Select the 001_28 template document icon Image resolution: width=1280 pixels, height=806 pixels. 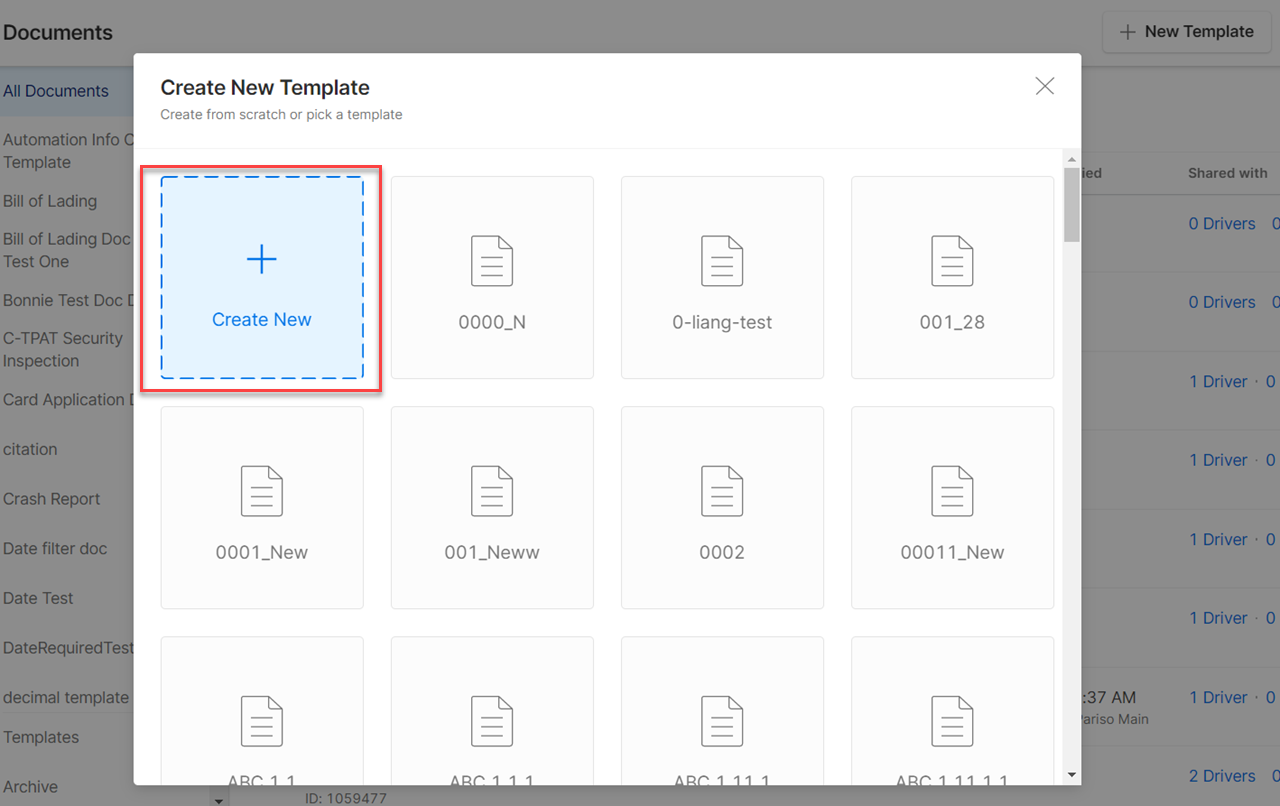point(952,261)
